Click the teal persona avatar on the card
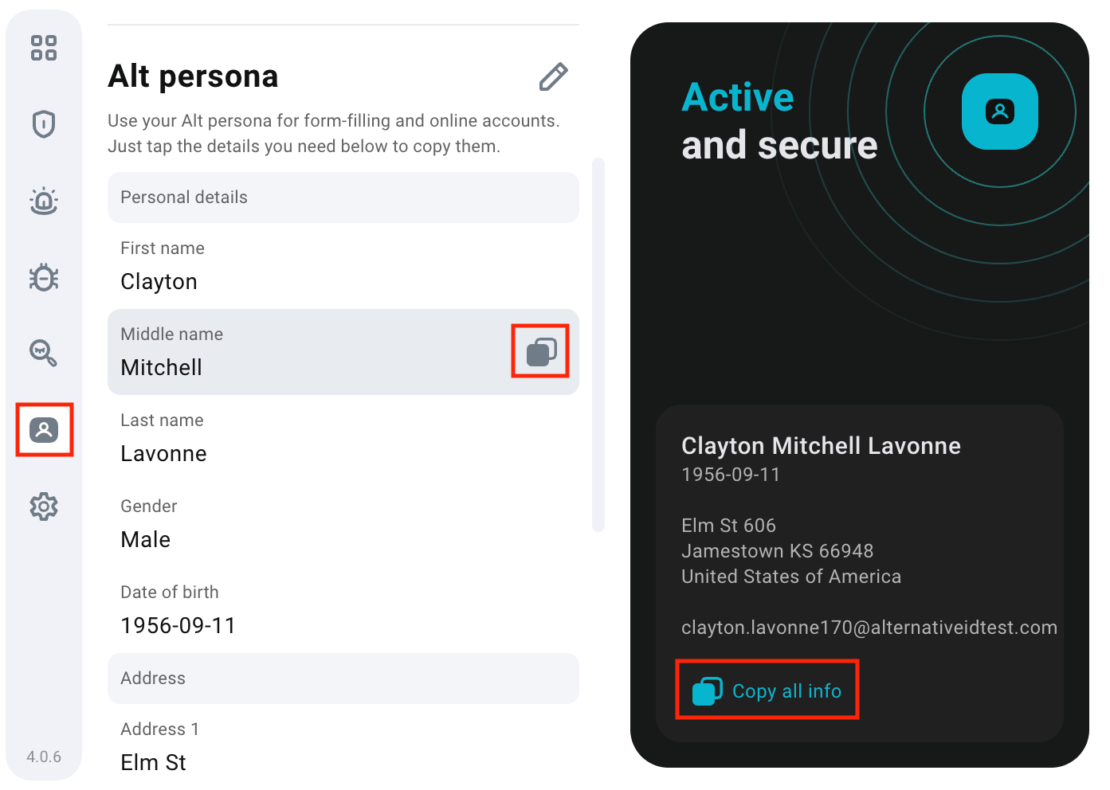 tap(999, 112)
